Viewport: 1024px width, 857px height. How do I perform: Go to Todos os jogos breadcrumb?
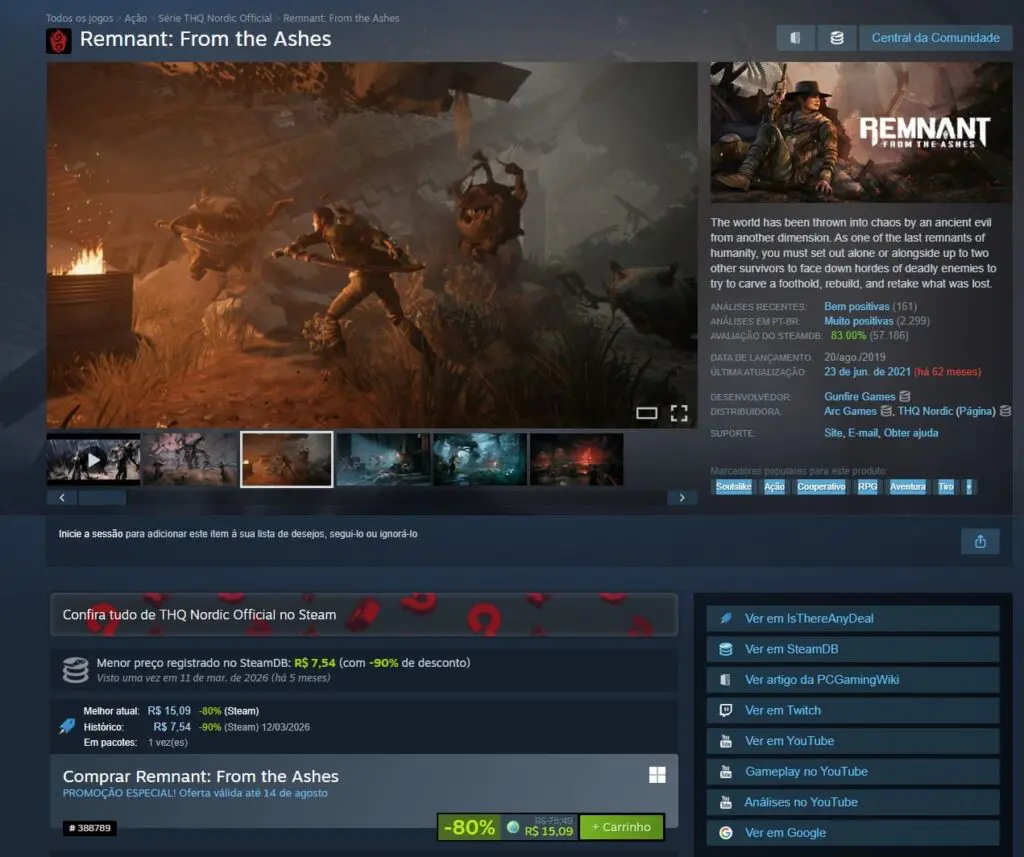[x=79, y=18]
